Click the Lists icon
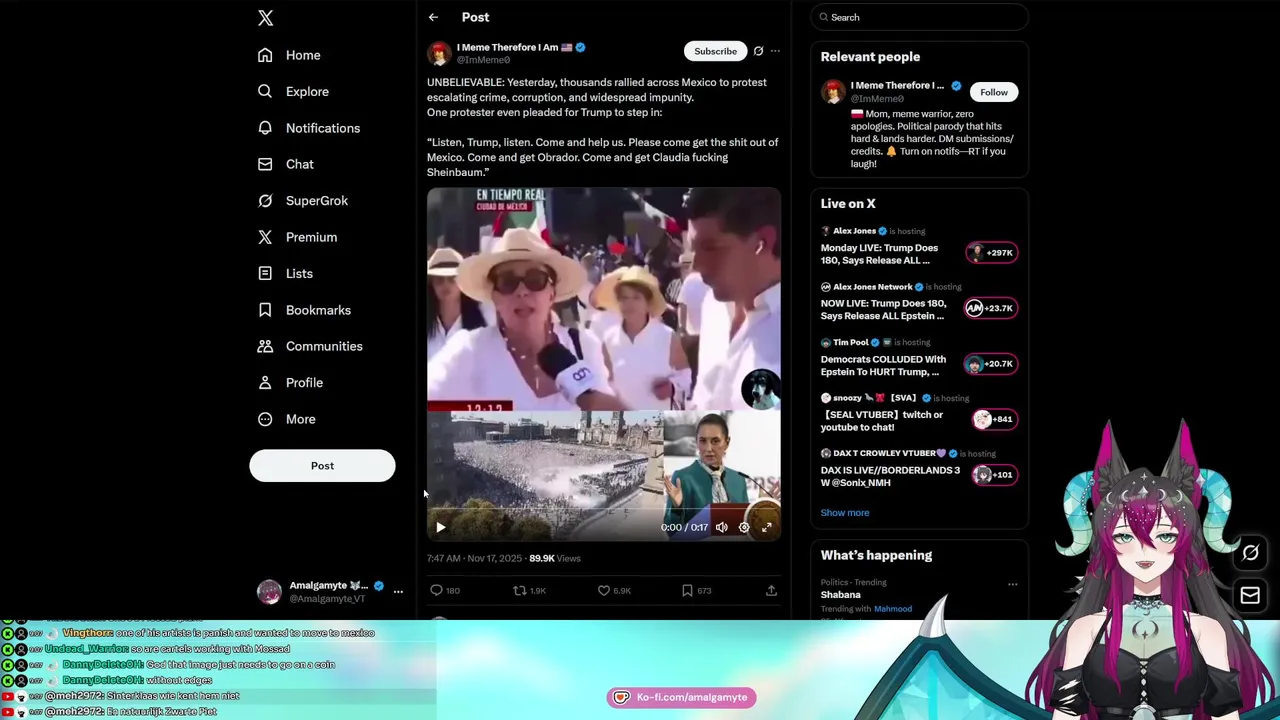This screenshot has height=720, width=1280. coord(265,273)
